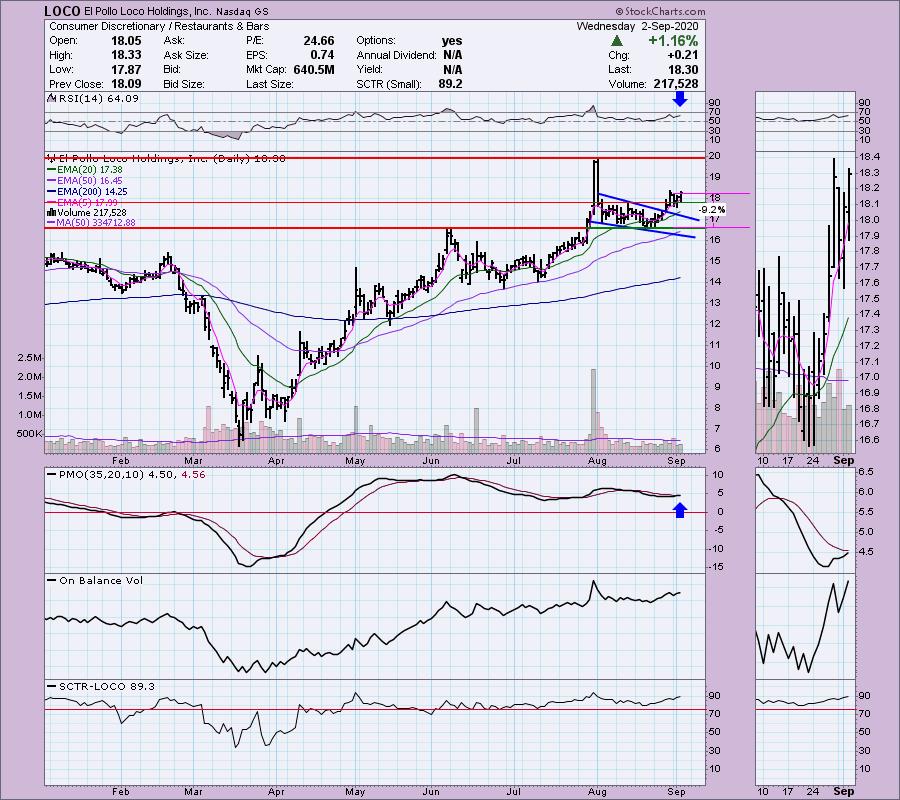Click Consumer Discretionary / Restaurants & Bars sector line

159,26
